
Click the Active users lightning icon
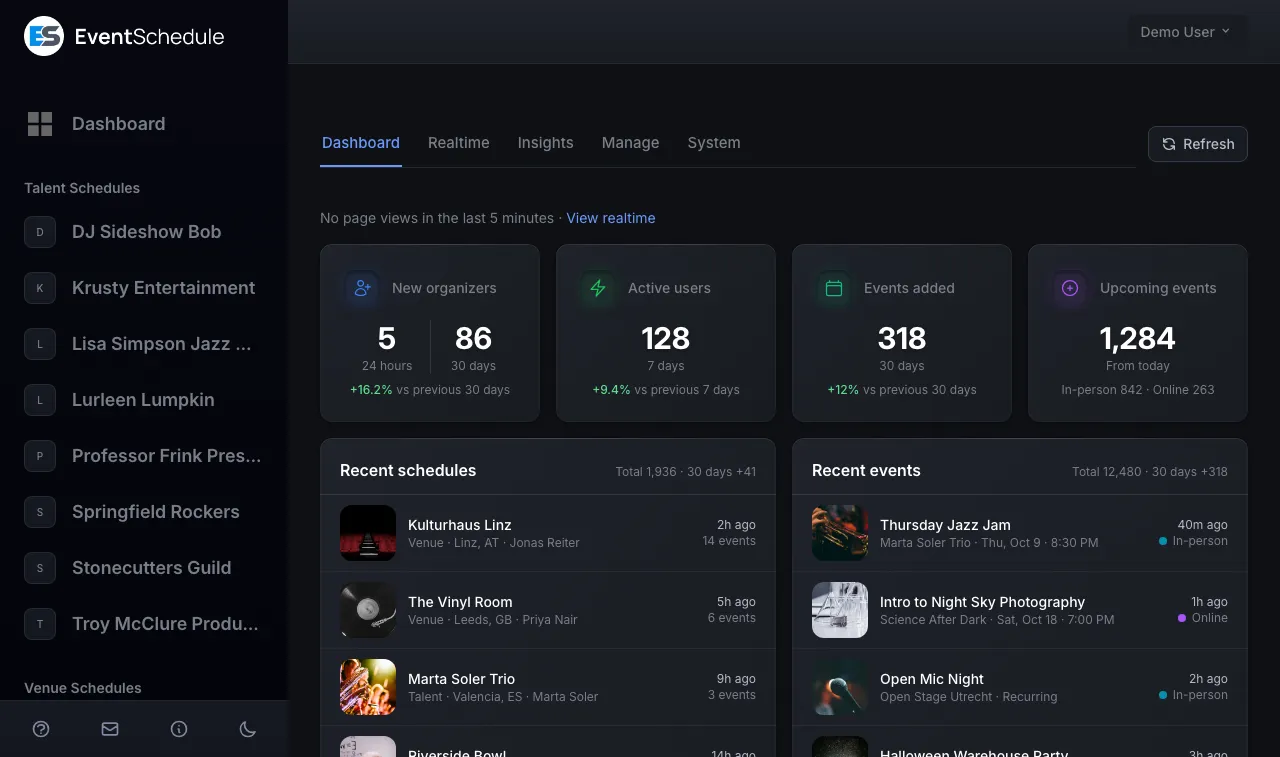(598, 288)
